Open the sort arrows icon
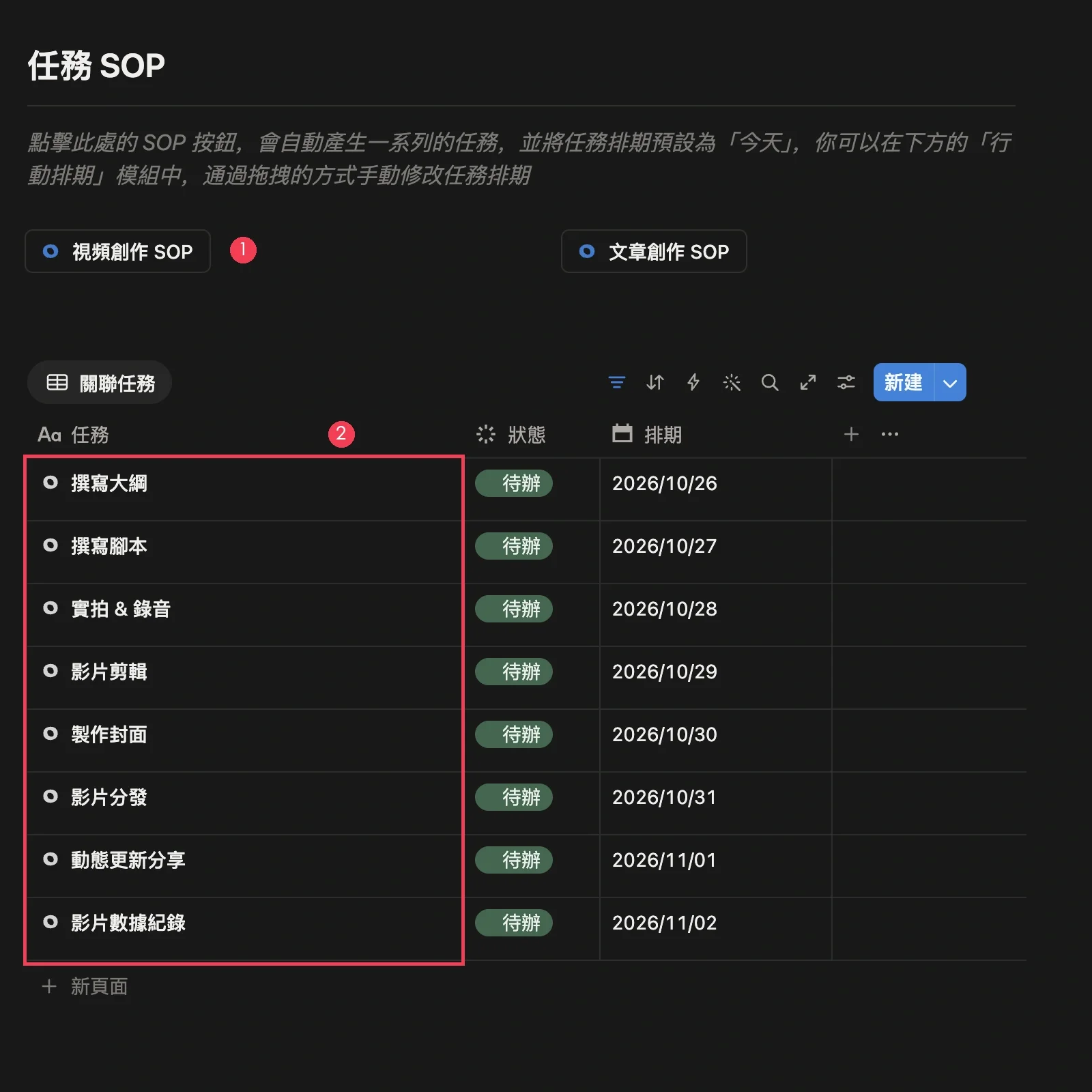This screenshot has width=1092, height=1092. 655,382
